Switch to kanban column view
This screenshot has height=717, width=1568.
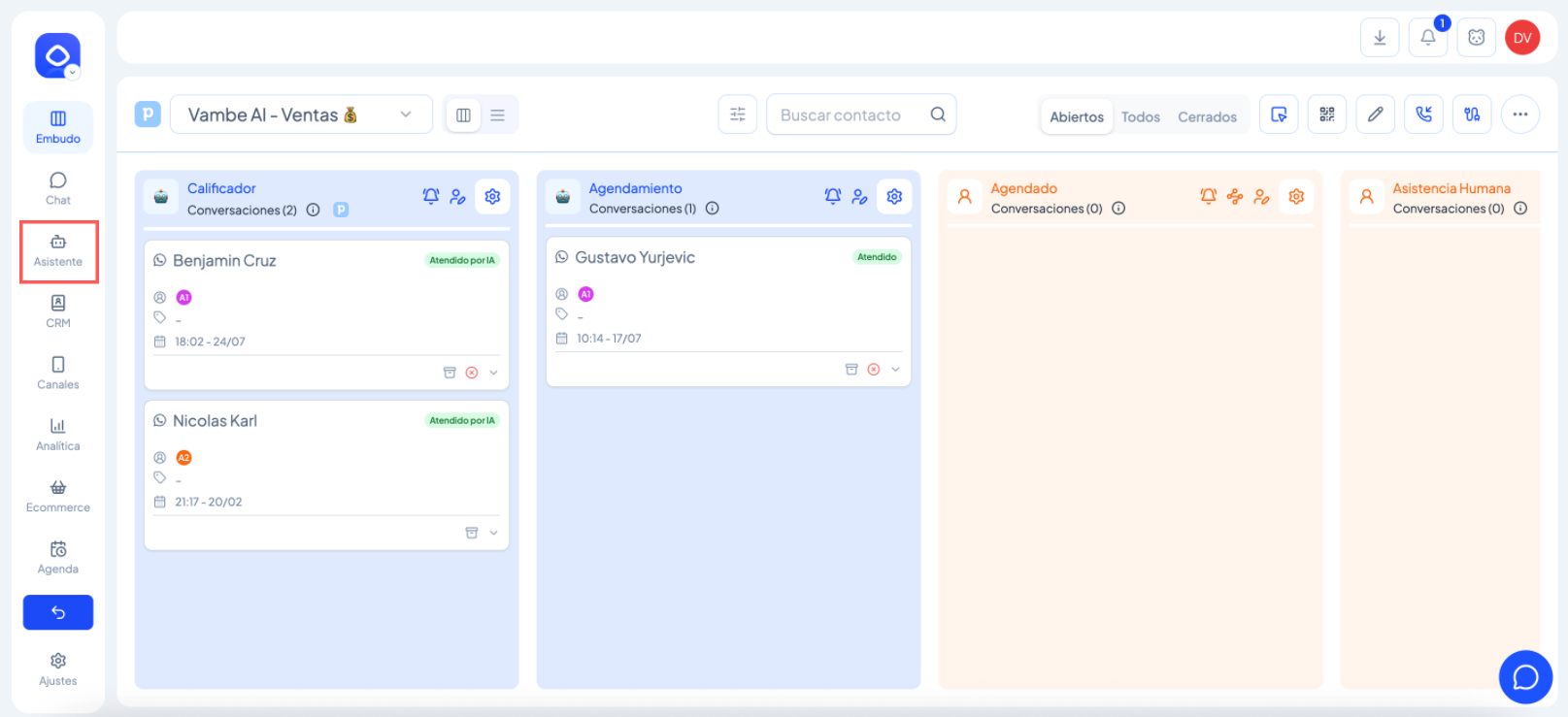[x=463, y=115]
